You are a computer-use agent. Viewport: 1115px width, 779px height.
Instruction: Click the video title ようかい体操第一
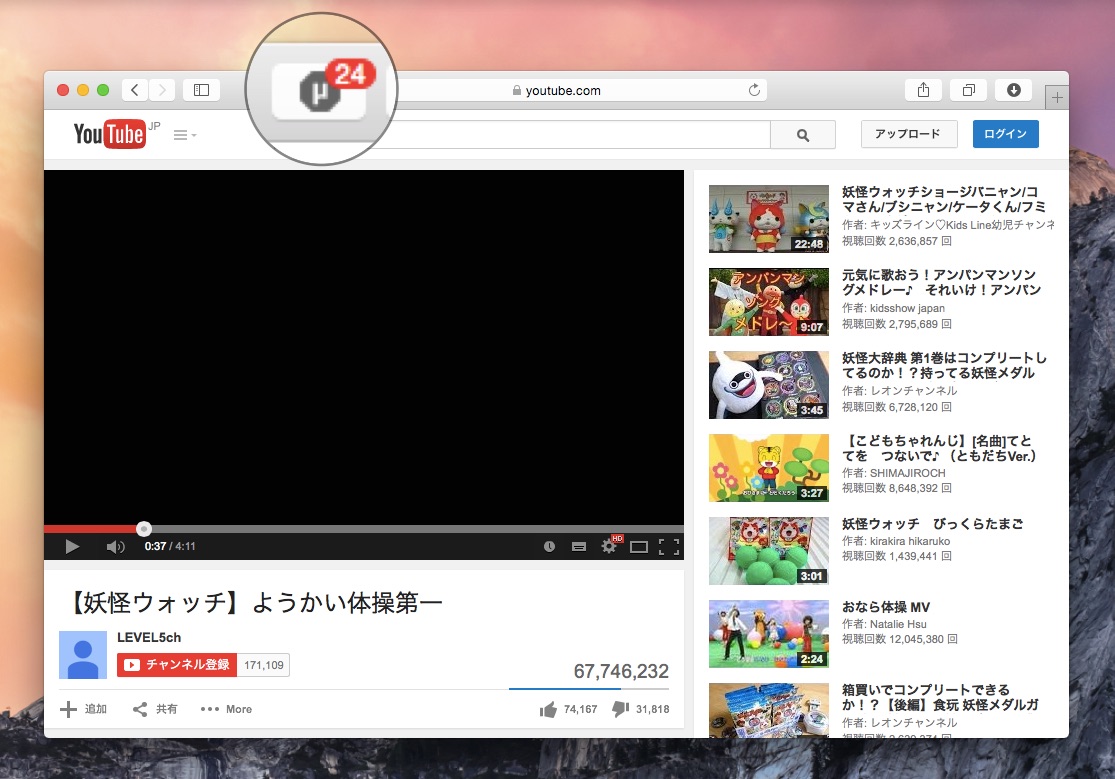coord(254,603)
